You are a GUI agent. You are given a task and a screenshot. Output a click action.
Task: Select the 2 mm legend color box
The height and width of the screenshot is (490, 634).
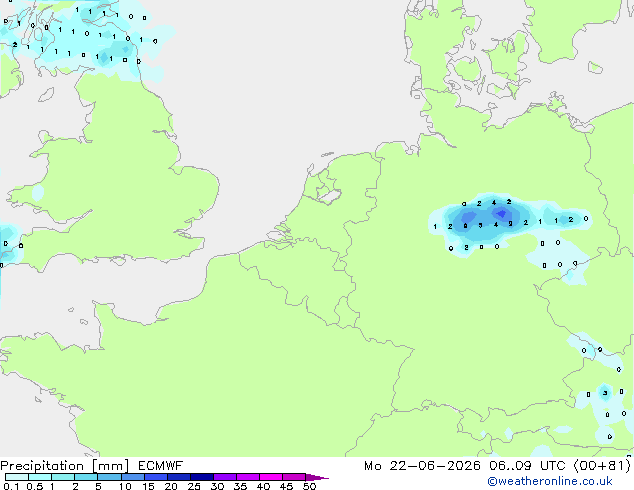click(86, 477)
